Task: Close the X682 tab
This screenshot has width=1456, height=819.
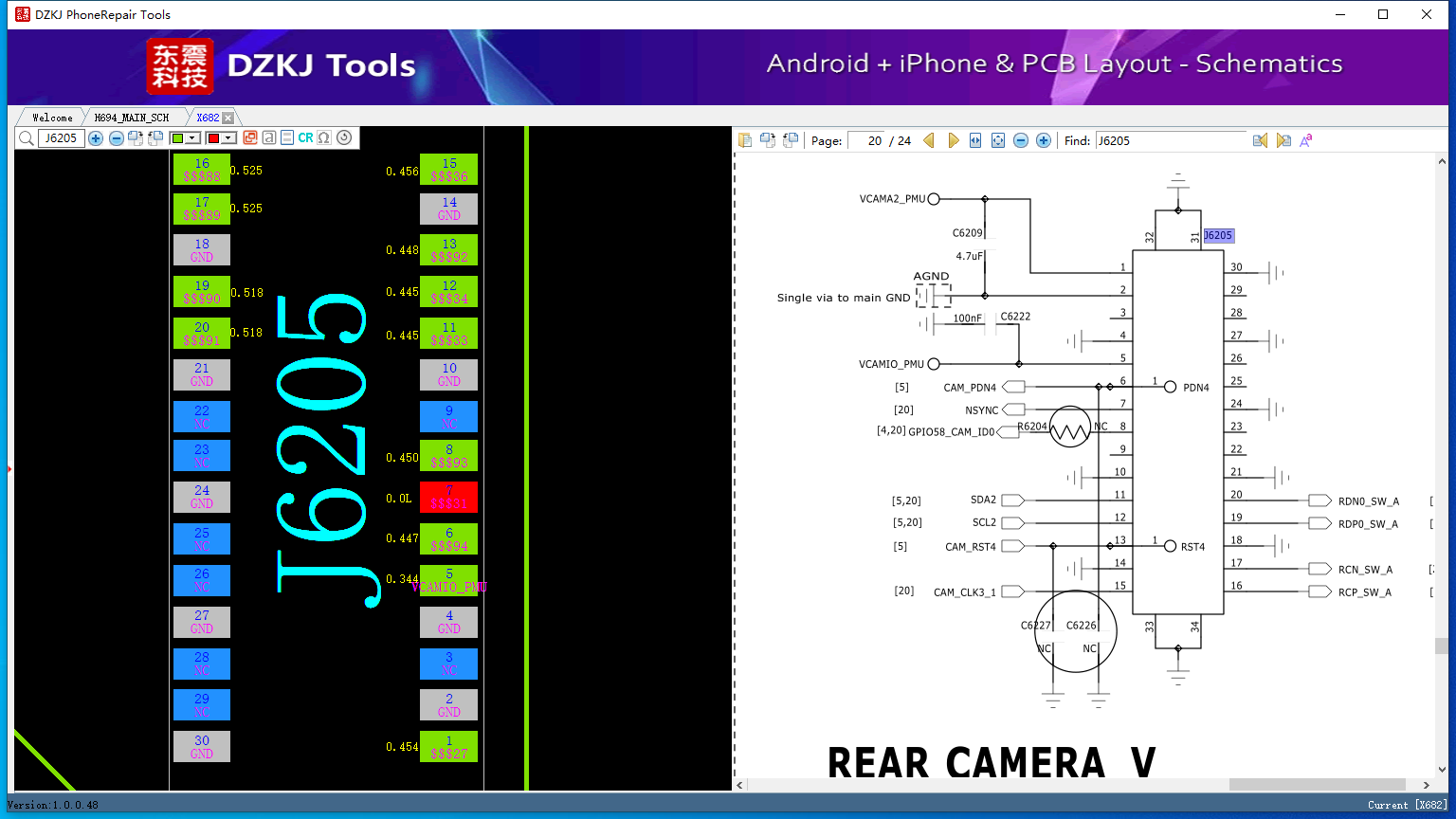Action: click(227, 118)
